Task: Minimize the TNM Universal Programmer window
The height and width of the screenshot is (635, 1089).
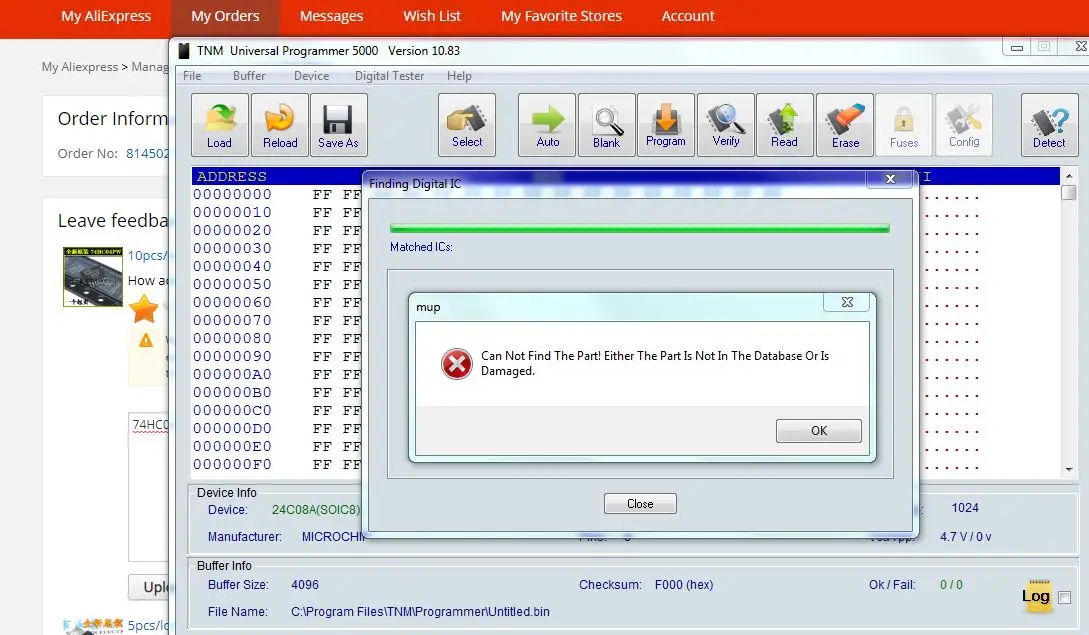Action: click(x=1017, y=47)
